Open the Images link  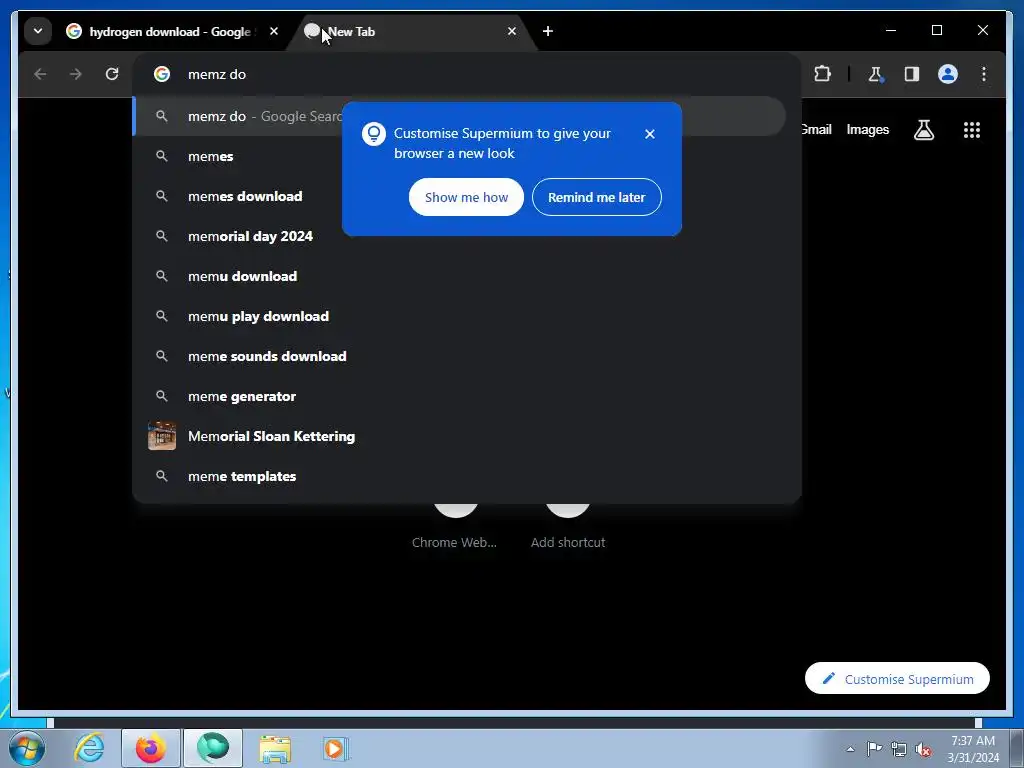[867, 129]
